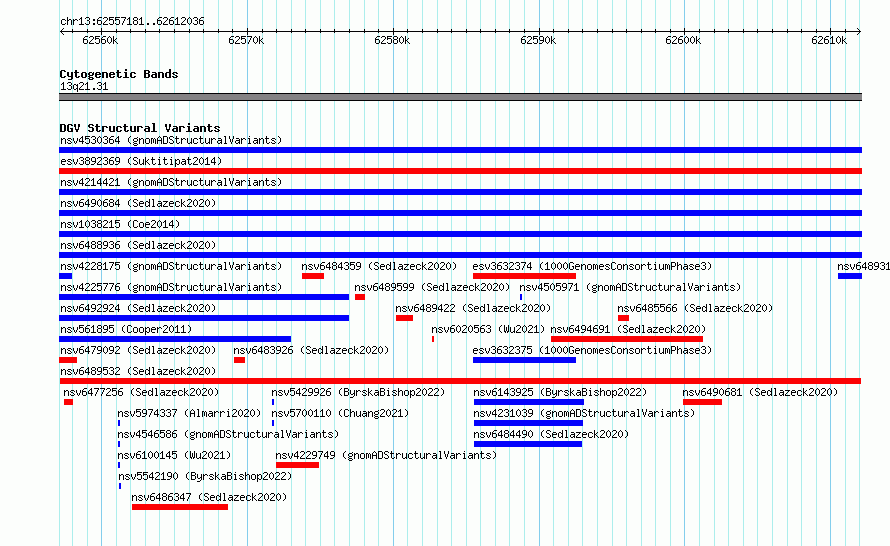Click the Cytogenetic Bands track title
890x546 pixels.
click(119, 74)
